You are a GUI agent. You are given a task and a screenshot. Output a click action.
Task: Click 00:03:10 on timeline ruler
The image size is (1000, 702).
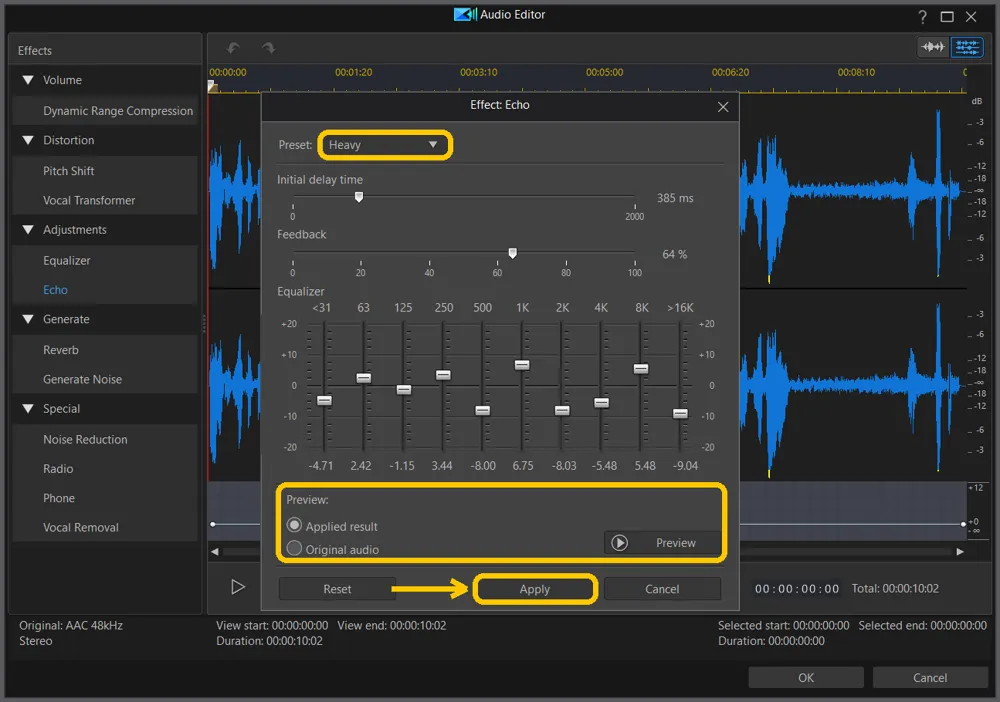pyautogui.click(x=478, y=72)
